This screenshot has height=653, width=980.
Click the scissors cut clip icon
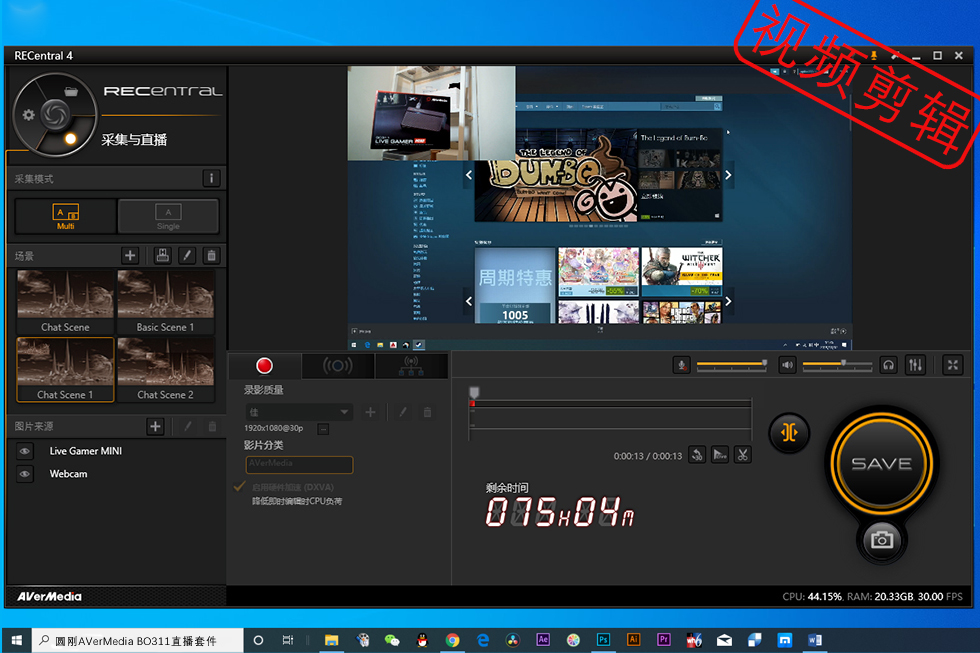click(x=742, y=455)
